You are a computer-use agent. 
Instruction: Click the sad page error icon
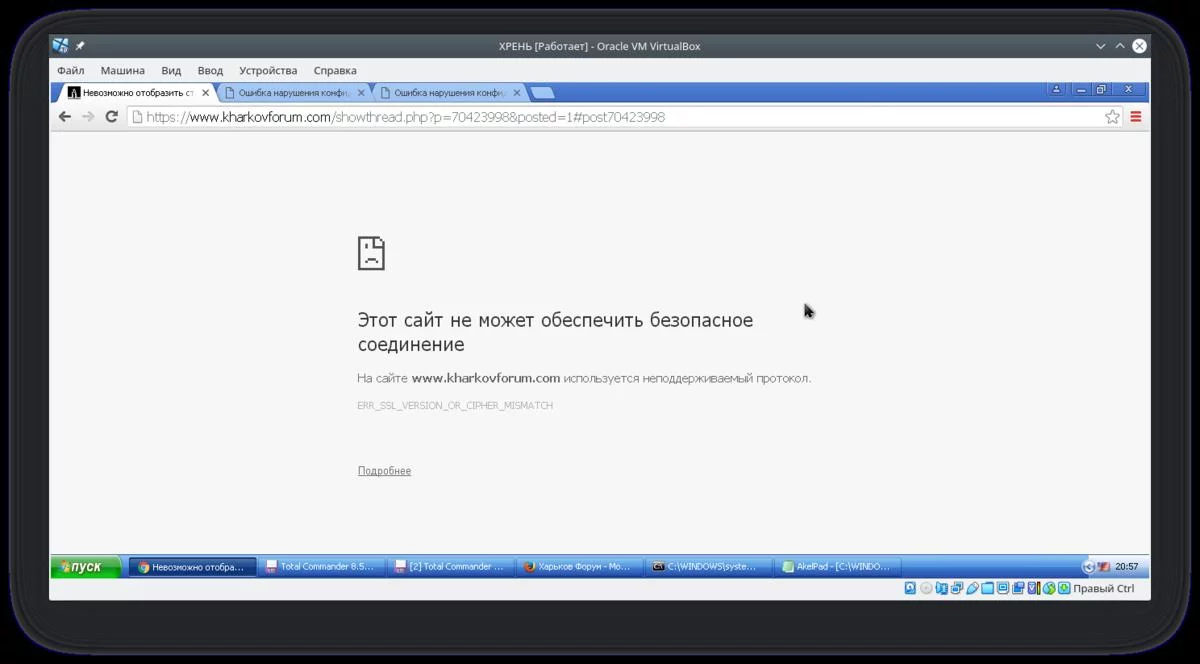371,253
